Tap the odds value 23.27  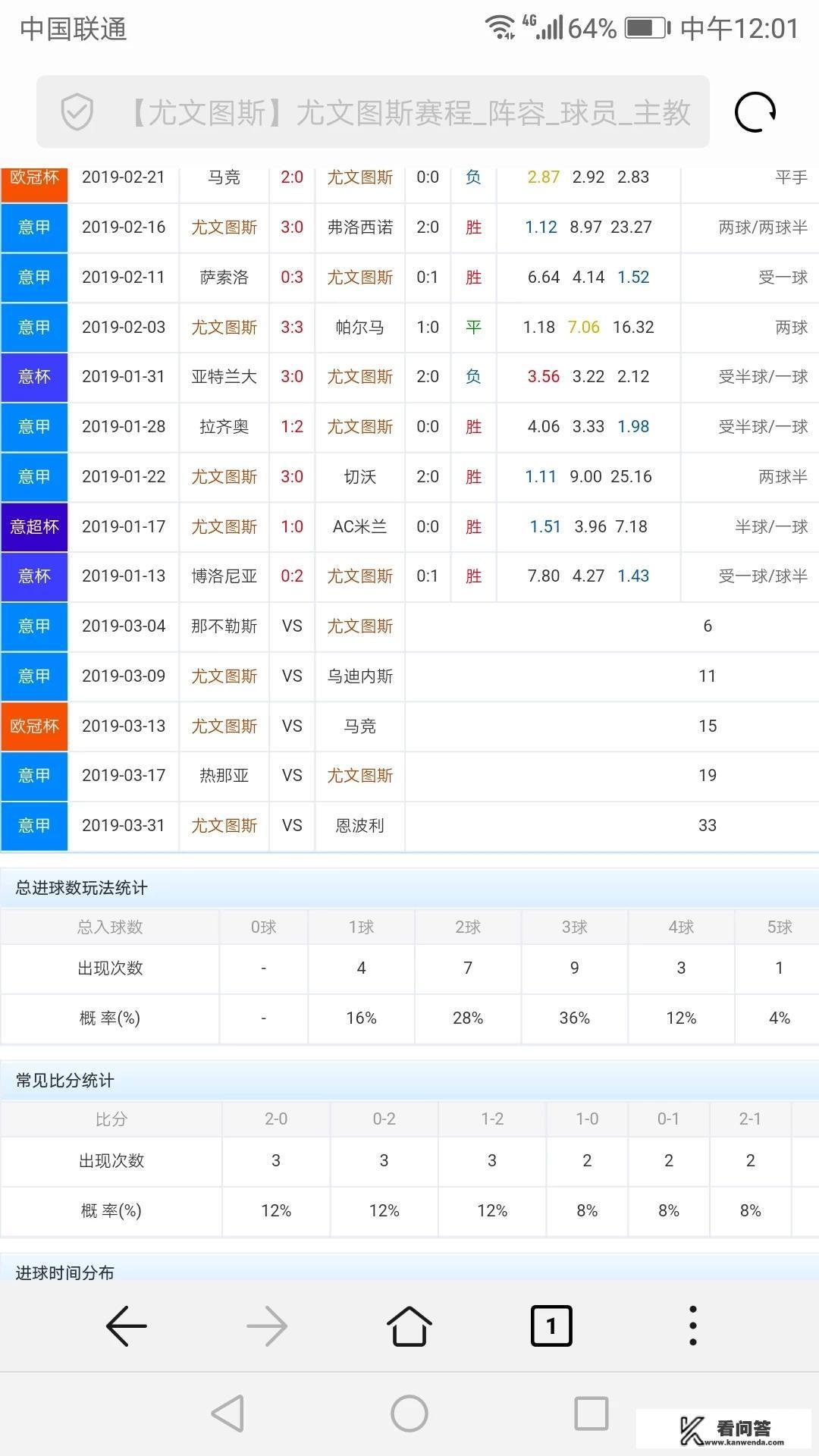[631, 227]
